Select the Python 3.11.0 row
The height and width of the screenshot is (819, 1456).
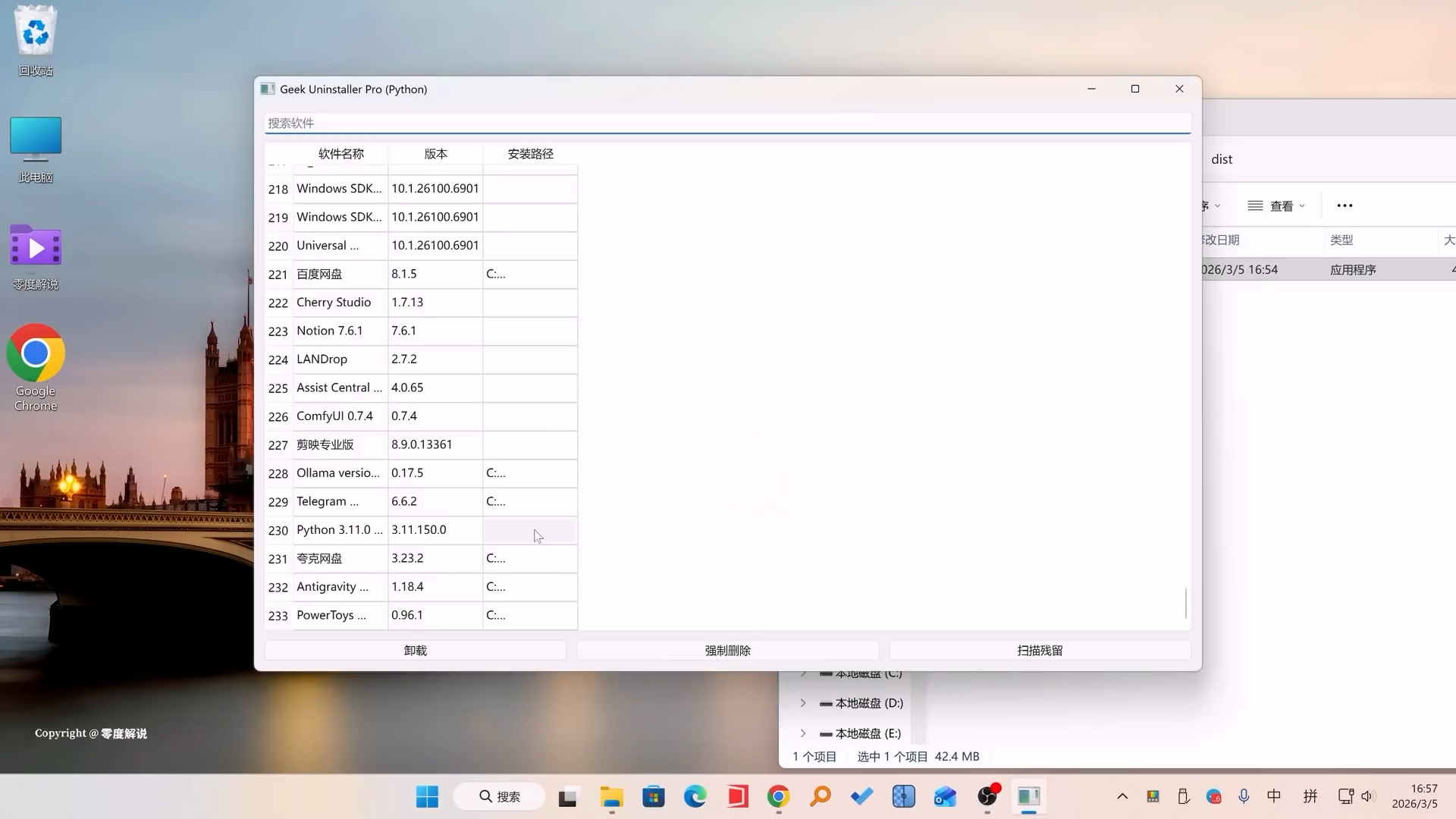pyautogui.click(x=421, y=530)
